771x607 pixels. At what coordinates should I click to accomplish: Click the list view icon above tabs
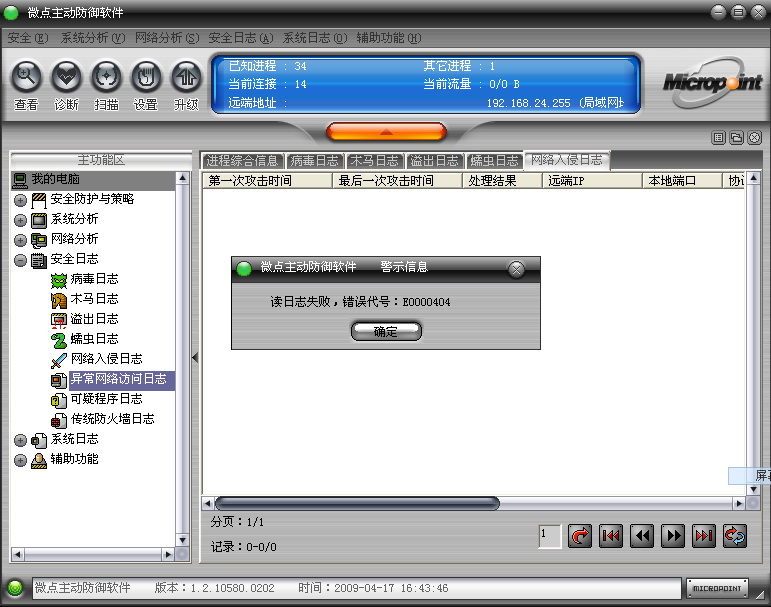coord(718,138)
